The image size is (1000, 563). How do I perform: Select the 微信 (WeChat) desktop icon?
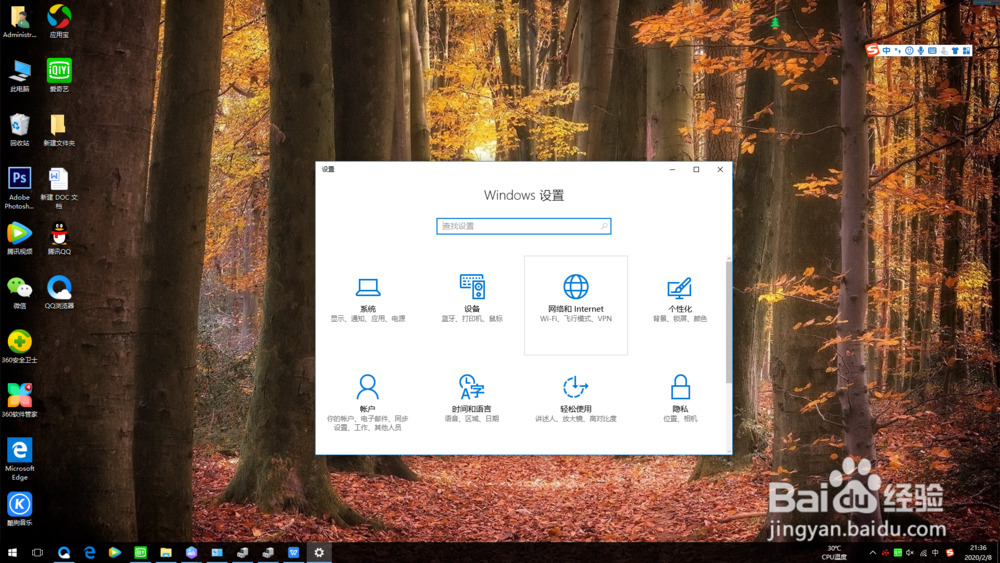(20, 292)
